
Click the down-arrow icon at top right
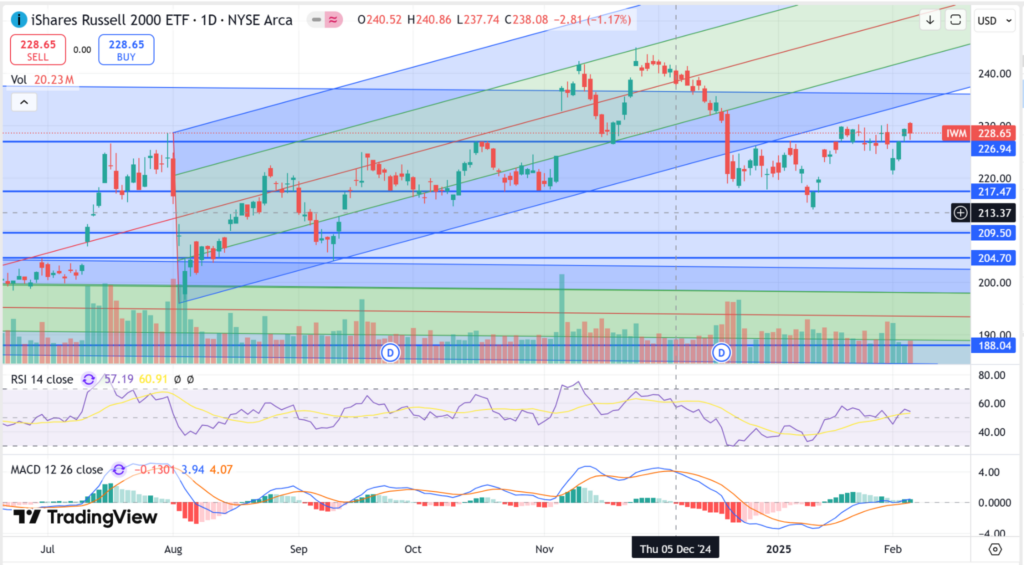(930, 20)
